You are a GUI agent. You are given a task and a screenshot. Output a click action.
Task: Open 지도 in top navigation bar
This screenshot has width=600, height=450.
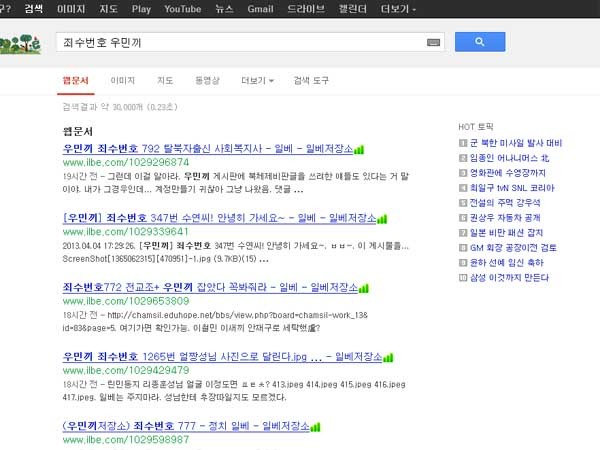coord(108,9)
